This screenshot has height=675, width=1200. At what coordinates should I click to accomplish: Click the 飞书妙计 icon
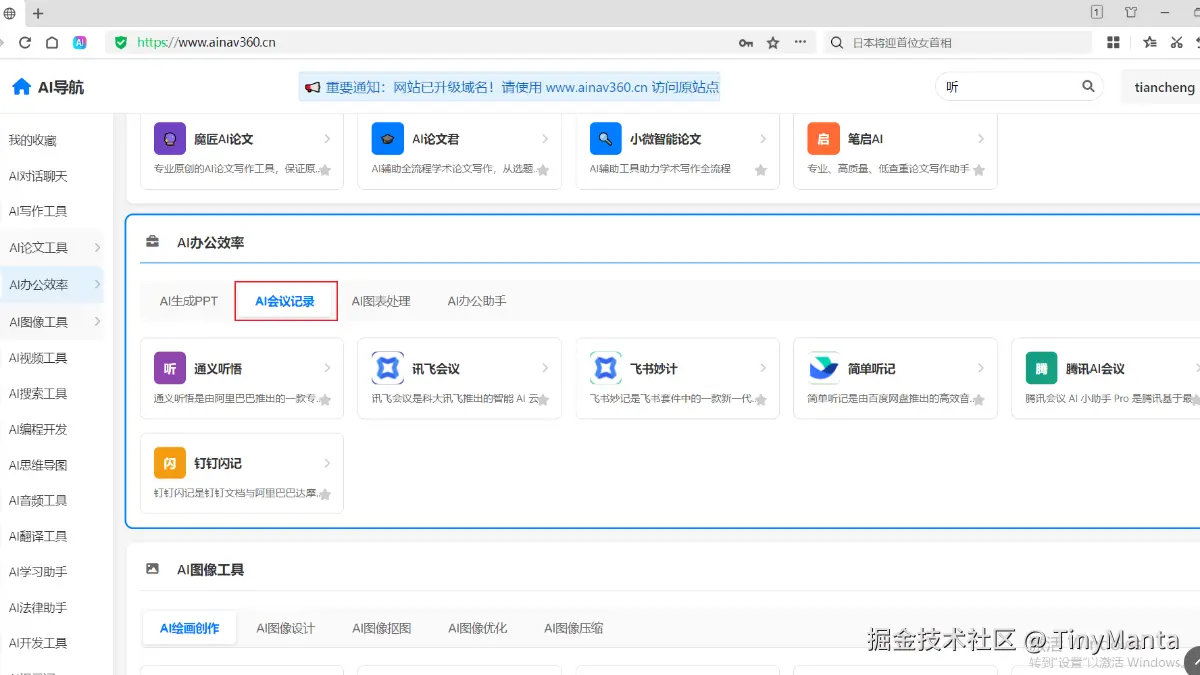click(605, 368)
